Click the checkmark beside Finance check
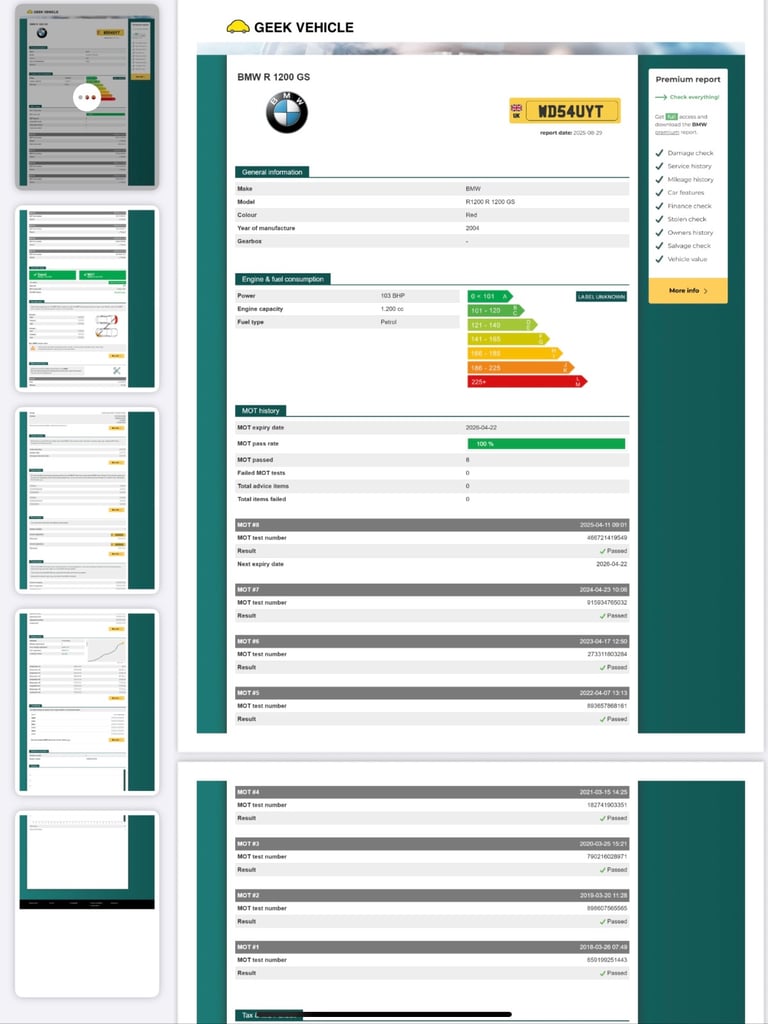The width and height of the screenshot is (768, 1024). (x=659, y=206)
